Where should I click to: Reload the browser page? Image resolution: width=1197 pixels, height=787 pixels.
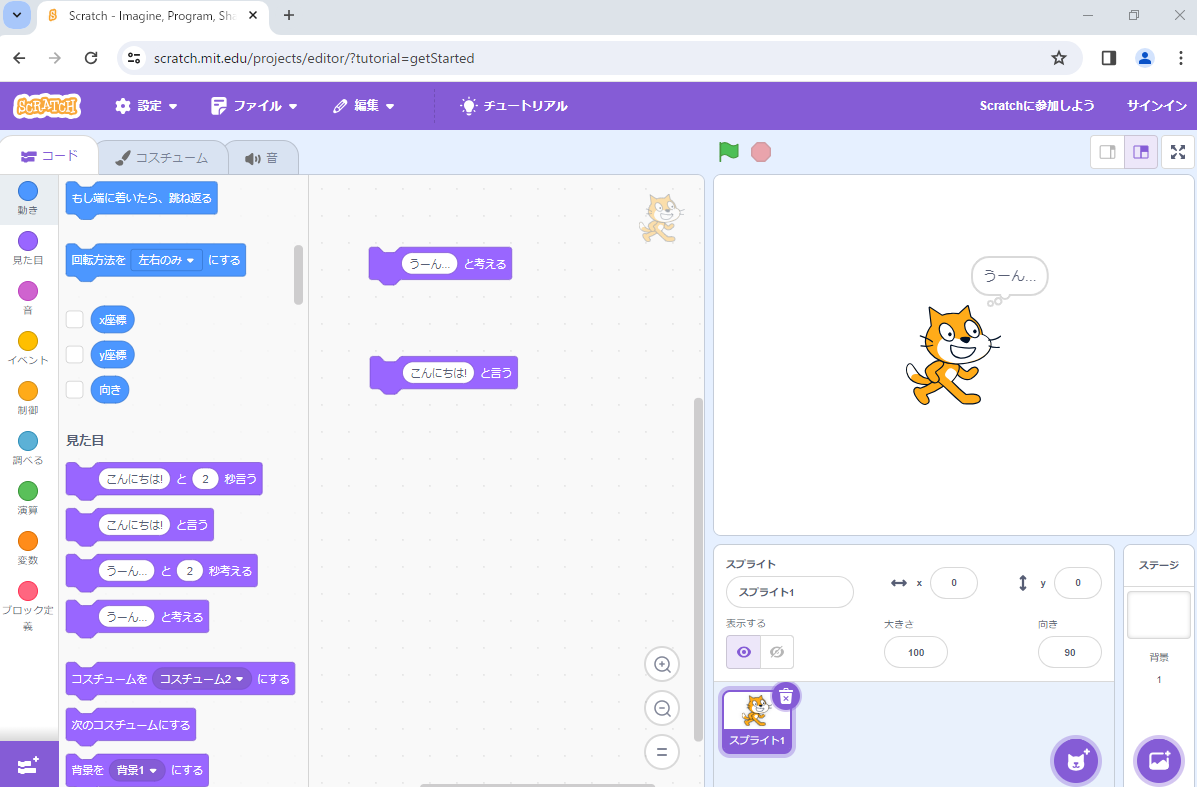click(x=91, y=58)
